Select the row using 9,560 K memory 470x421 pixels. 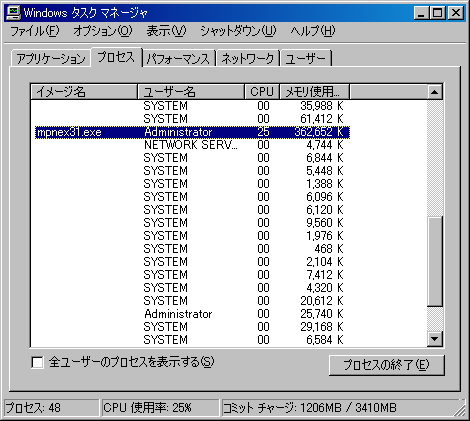tap(192, 223)
